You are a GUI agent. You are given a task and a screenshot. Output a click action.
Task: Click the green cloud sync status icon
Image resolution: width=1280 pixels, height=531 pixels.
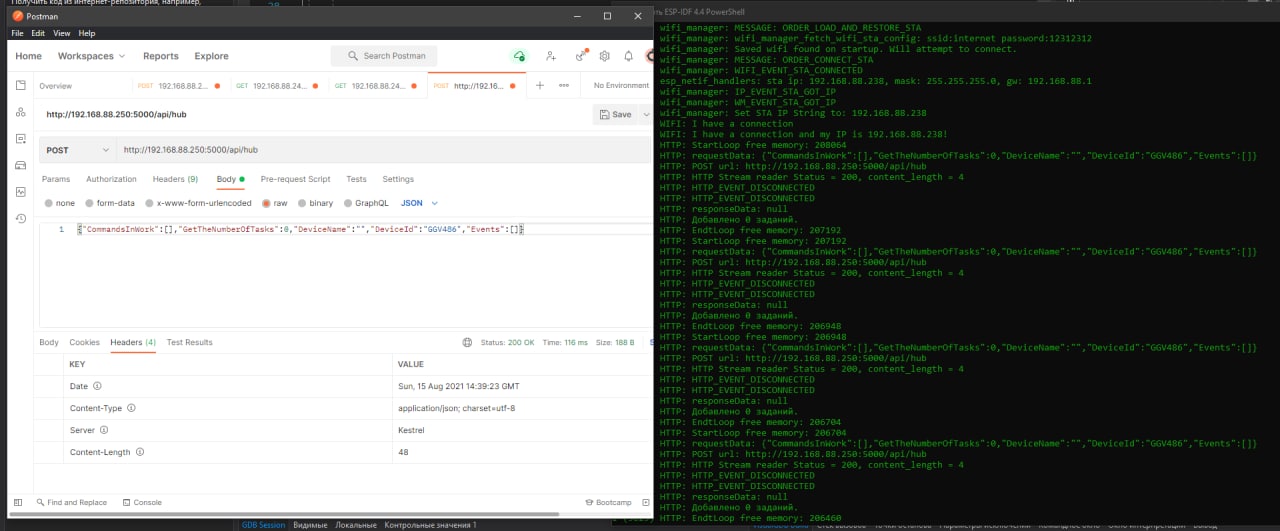(518, 56)
